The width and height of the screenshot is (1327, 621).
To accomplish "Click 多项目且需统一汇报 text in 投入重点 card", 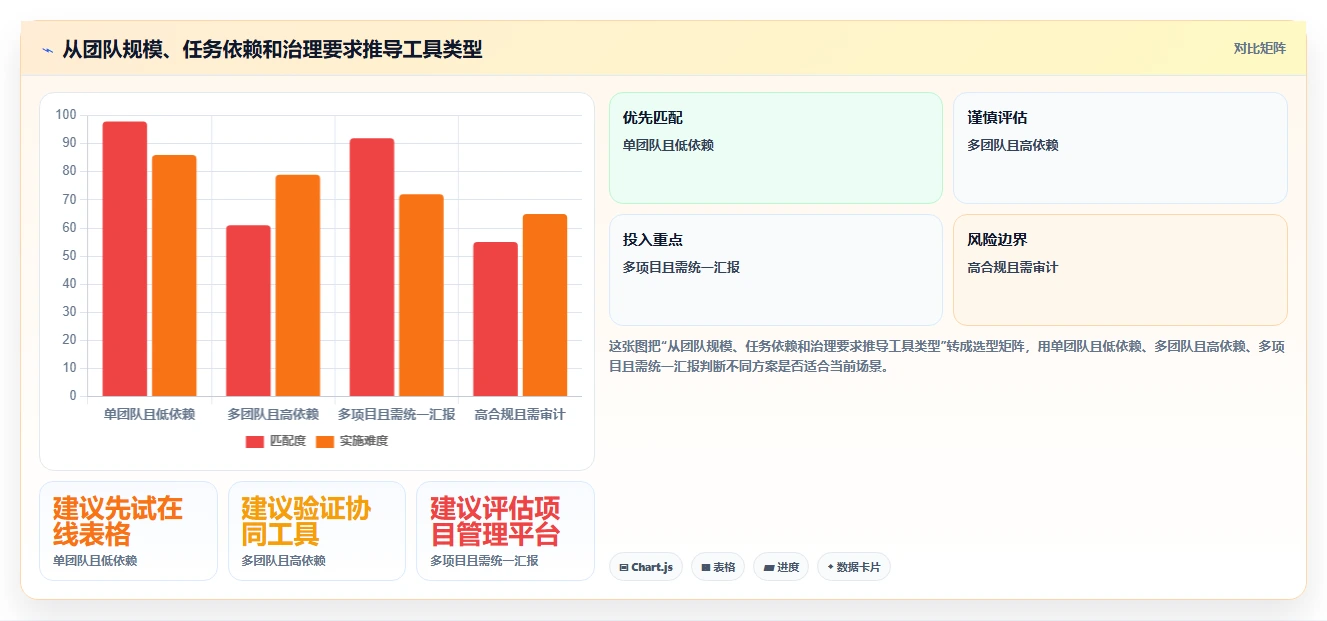I will click(681, 268).
